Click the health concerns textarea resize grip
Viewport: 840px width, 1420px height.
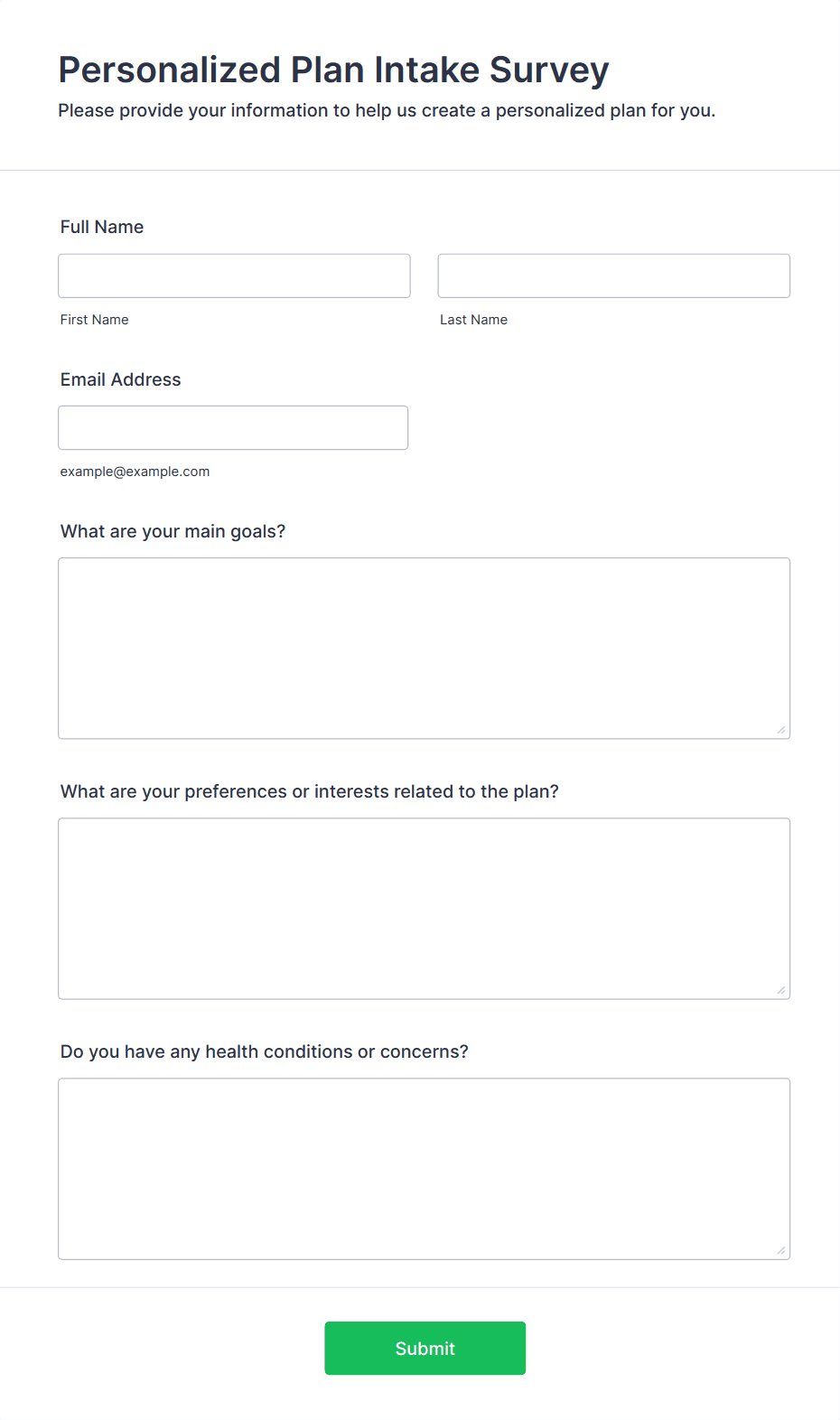(x=781, y=1250)
